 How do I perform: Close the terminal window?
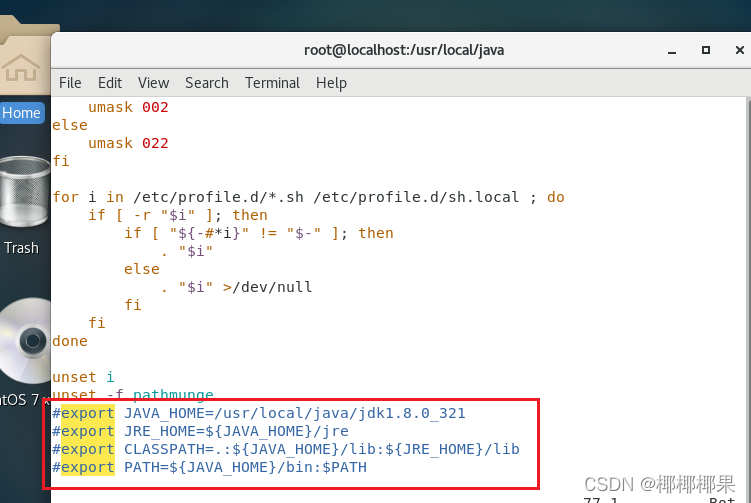click(x=740, y=50)
